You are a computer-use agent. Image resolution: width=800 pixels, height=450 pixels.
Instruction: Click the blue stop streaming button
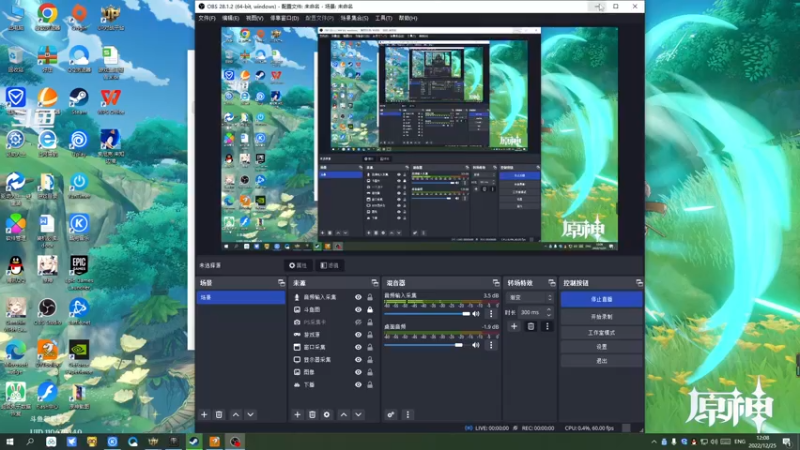(602, 299)
